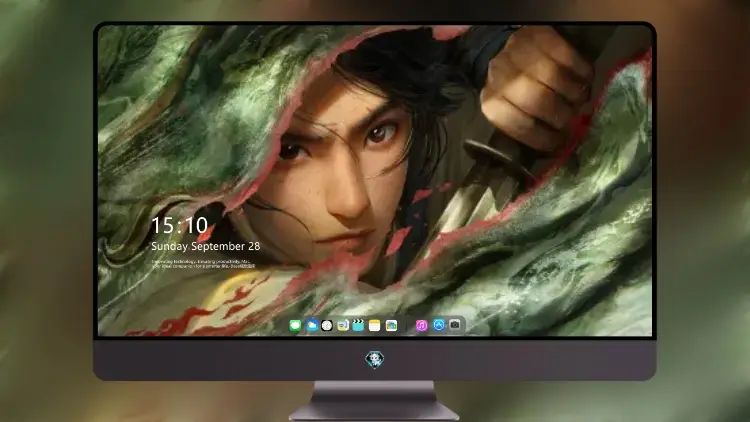The height and width of the screenshot is (422, 750).
Task: Open the blue App Store icon
Action: (x=439, y=325)
